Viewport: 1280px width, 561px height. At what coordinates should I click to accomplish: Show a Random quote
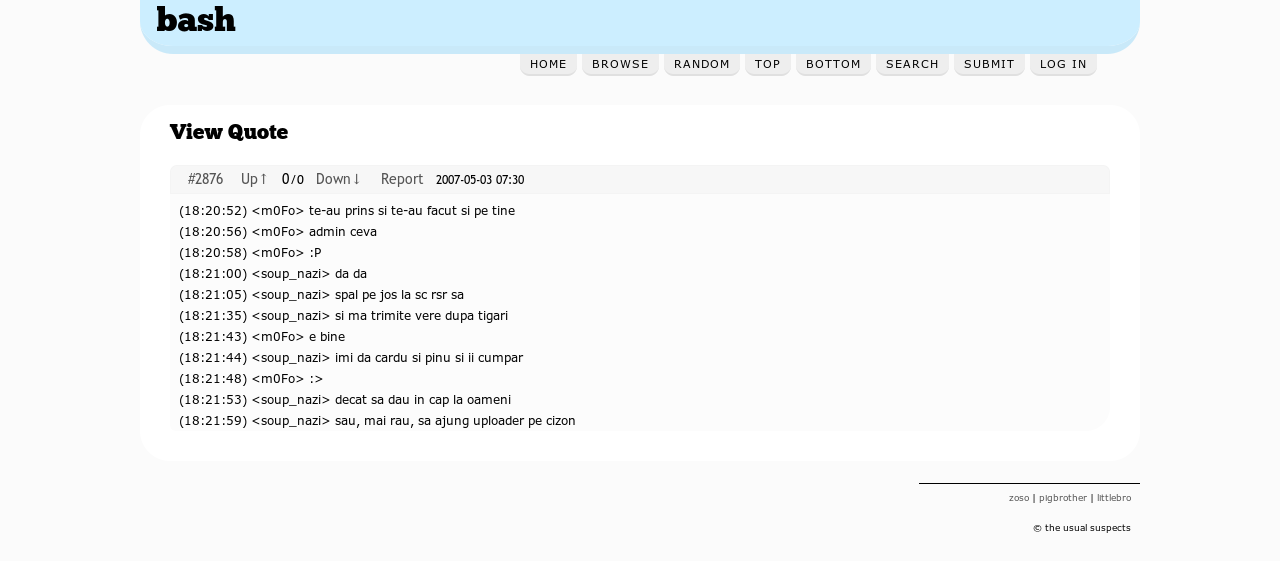[702, 64]
